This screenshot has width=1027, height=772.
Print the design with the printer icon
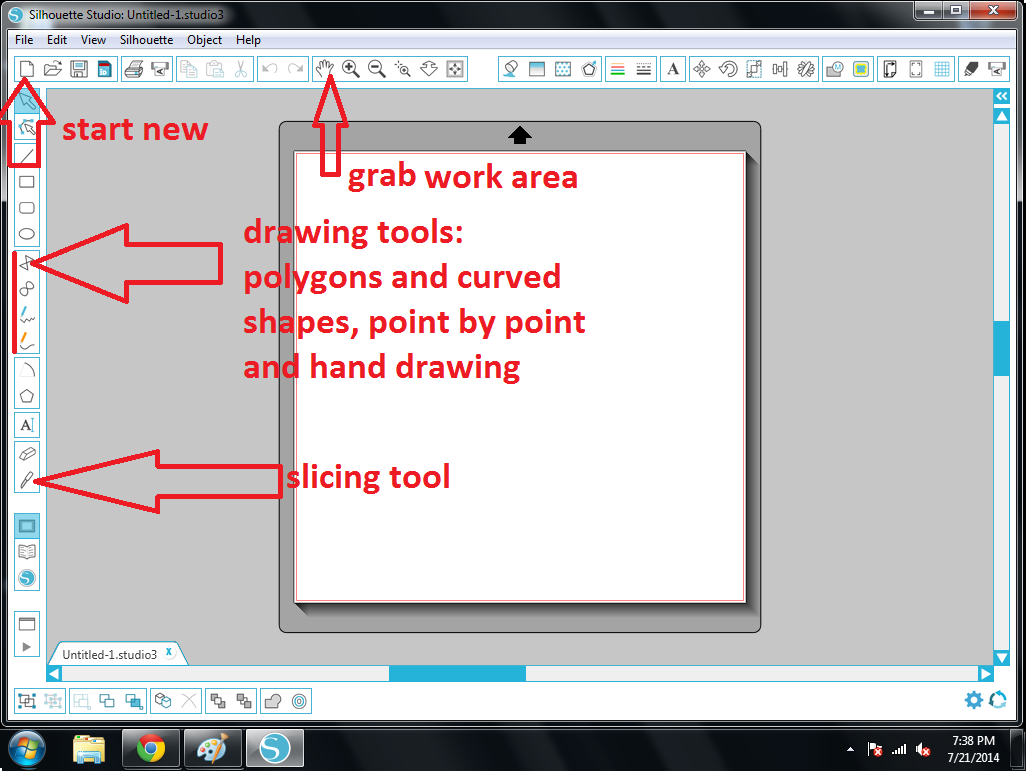134,69
